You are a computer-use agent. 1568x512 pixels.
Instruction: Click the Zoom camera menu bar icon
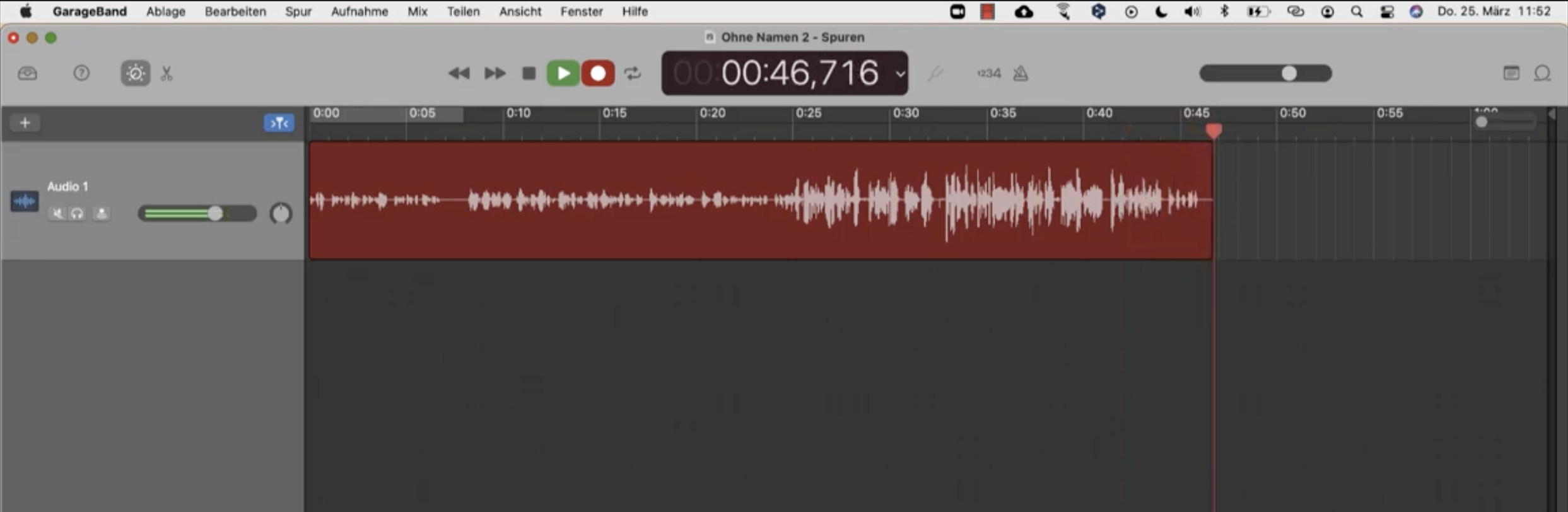coord(957,11)
